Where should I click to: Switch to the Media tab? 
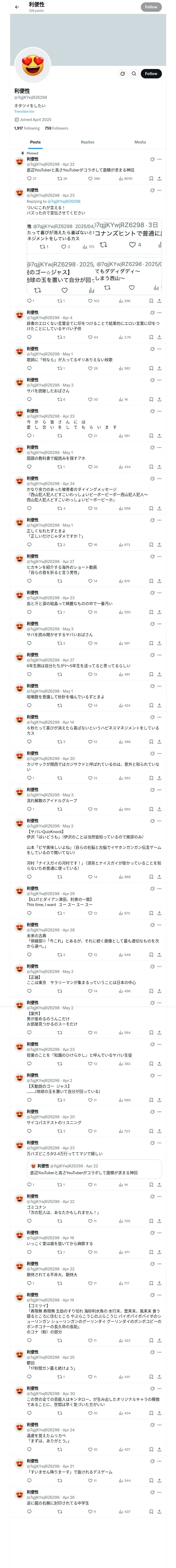point(140,142)
